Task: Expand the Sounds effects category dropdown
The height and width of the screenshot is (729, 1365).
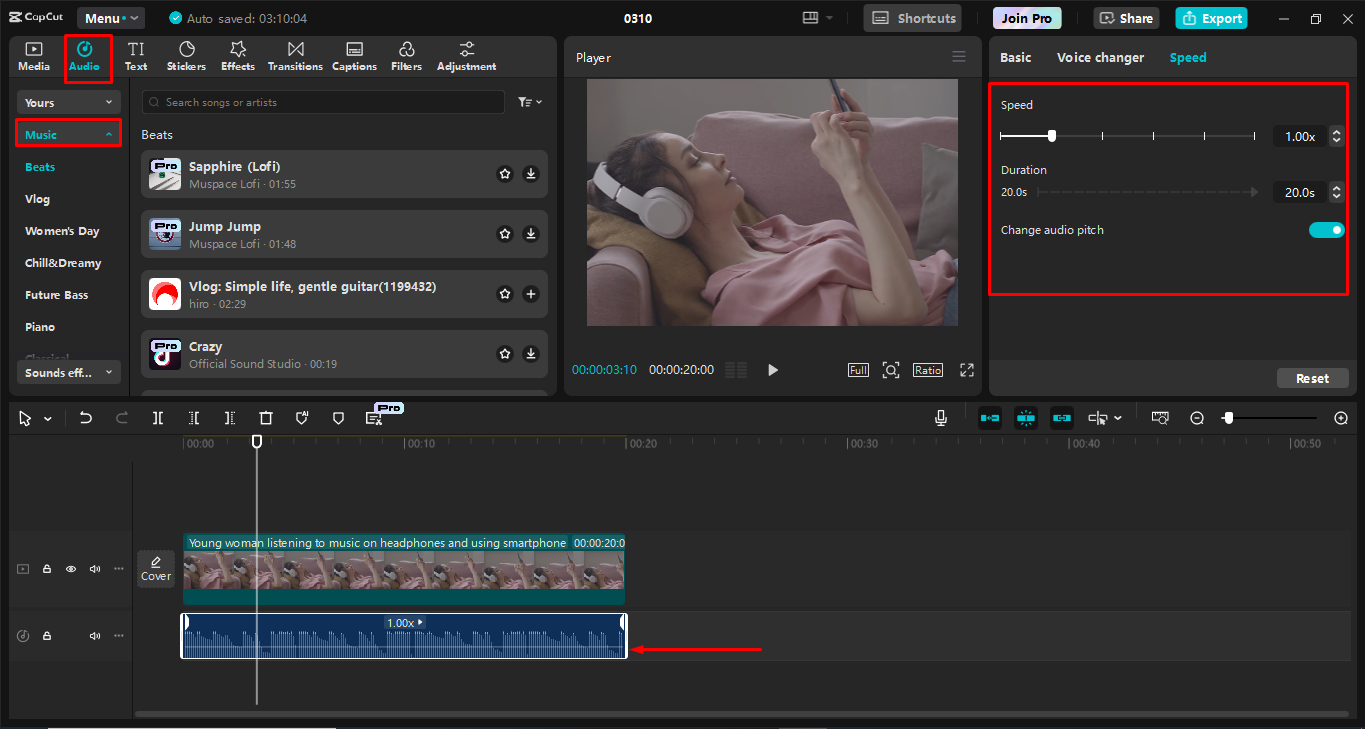Action: [x=68, y=372]
